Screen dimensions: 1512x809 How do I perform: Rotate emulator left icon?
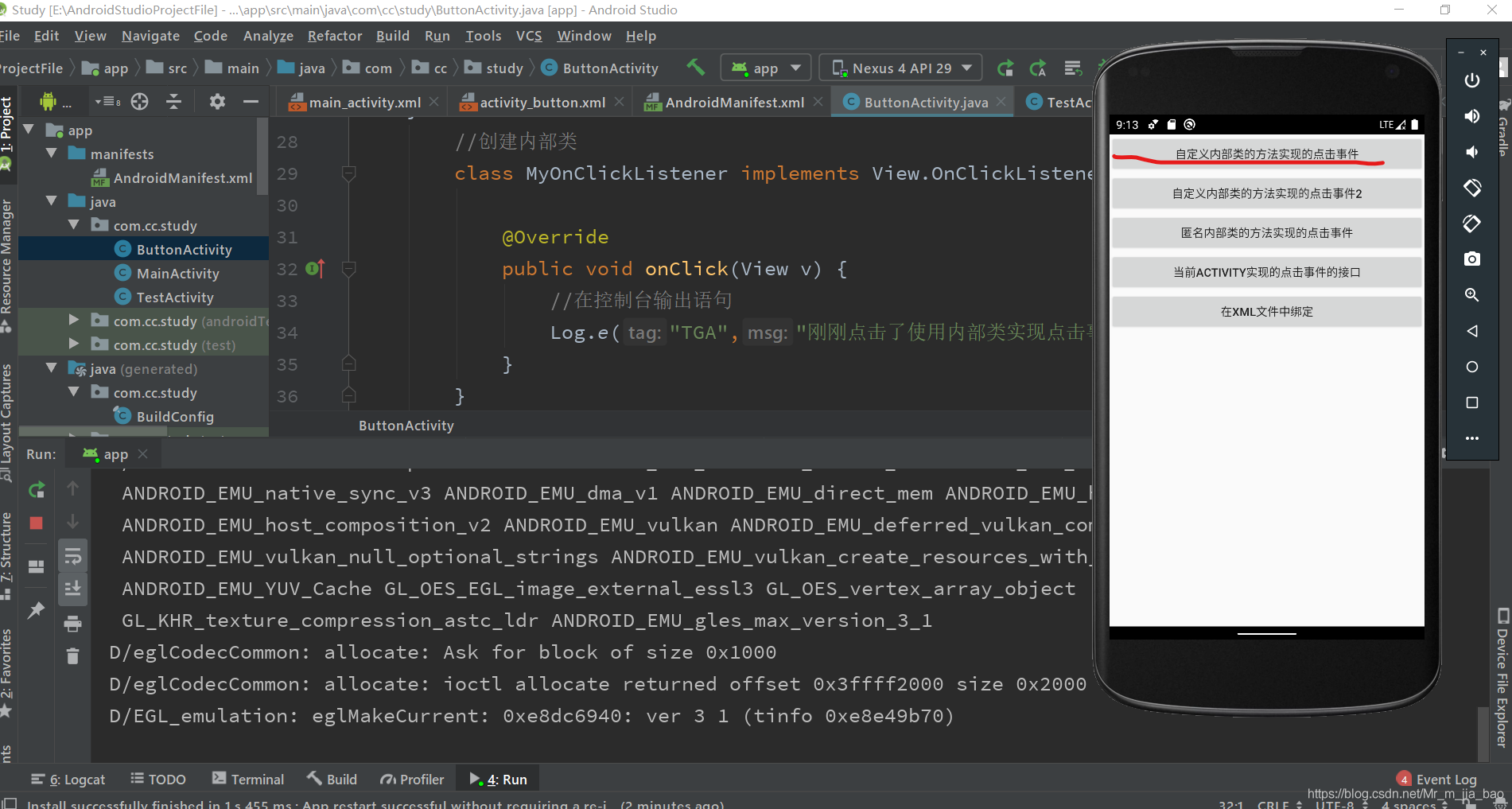click(1472, 188)
